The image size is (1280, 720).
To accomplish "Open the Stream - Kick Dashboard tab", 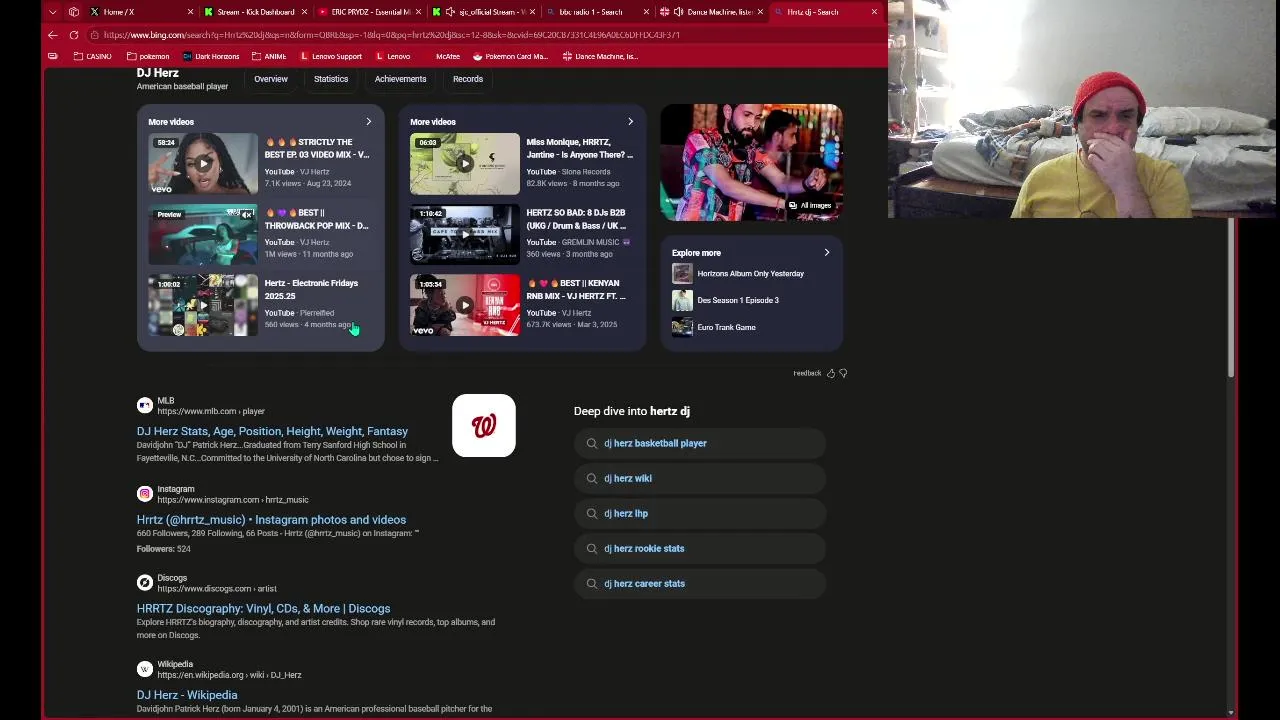I will (256, 12).
